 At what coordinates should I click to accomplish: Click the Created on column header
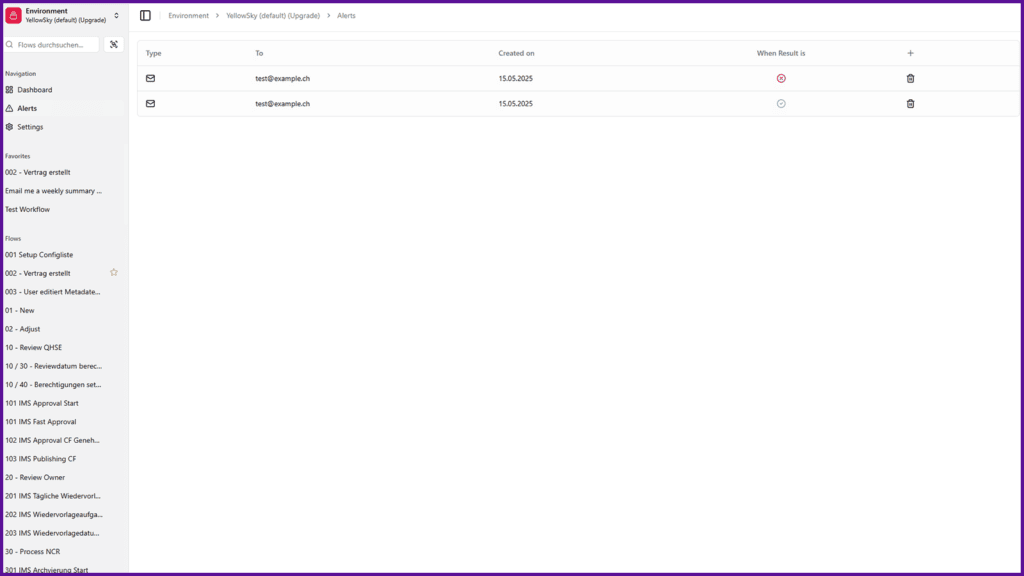516,54
